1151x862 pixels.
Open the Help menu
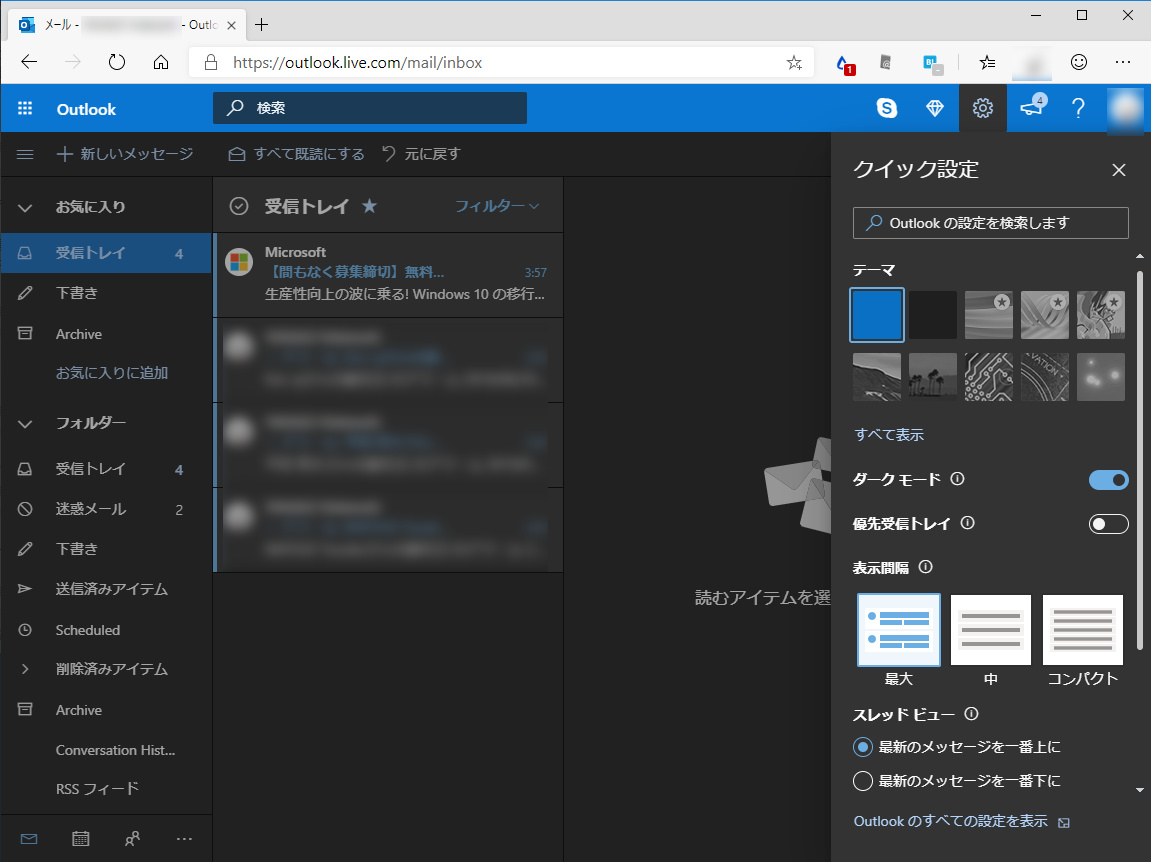coord(1078,109)
